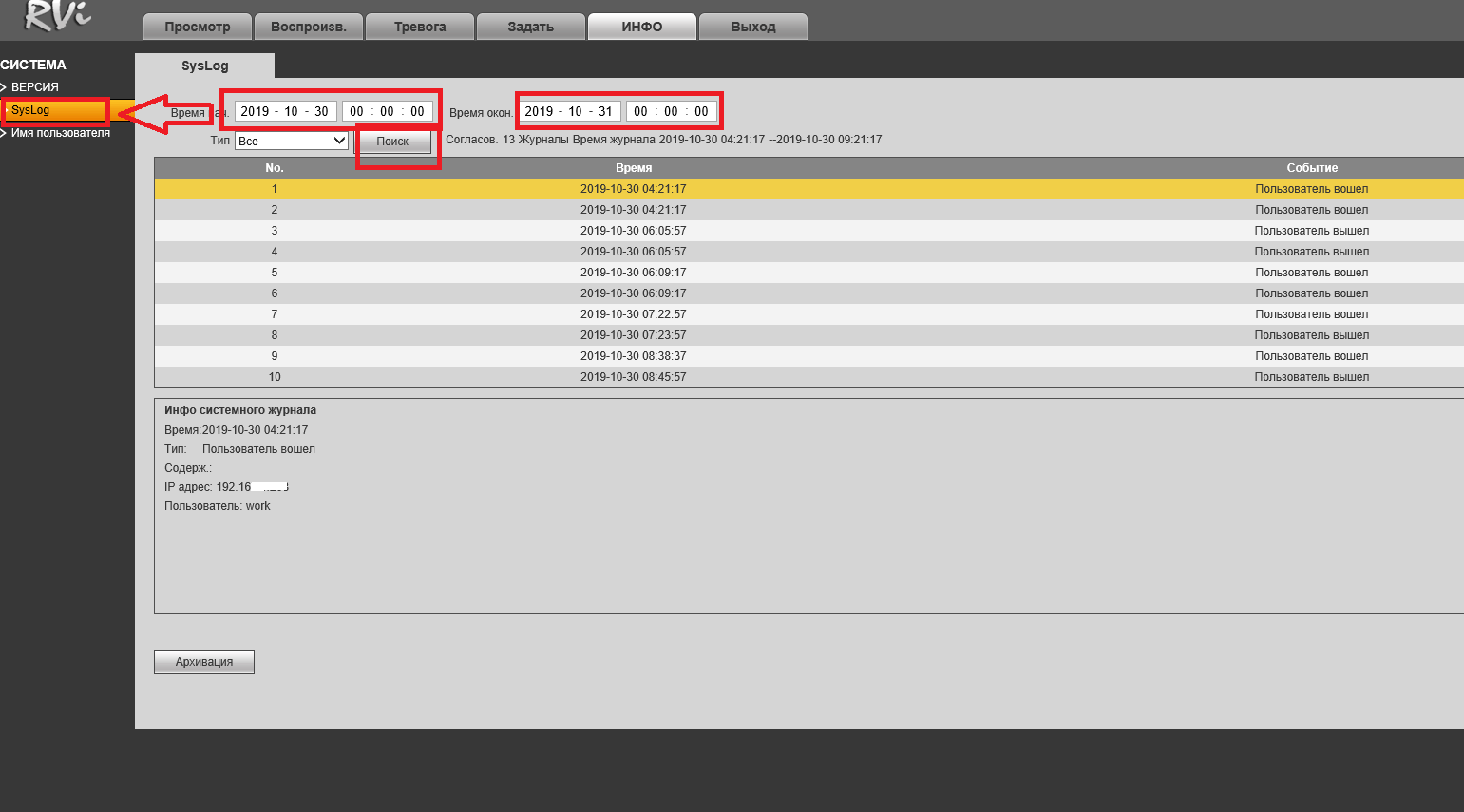Click the start time minutes field
This screenshot has height=812, width=1464.
(x=388, y=111)
